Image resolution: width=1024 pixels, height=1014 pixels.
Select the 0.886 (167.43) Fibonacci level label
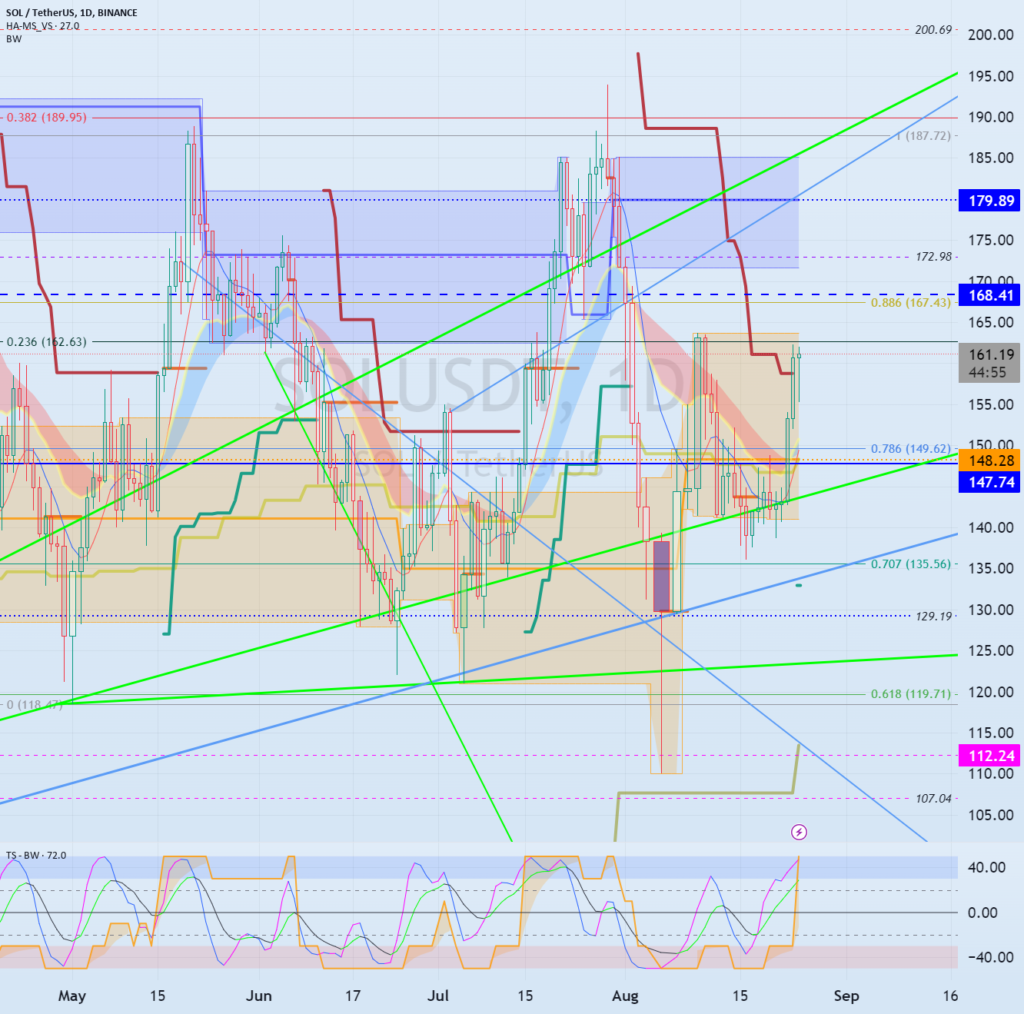click(x=912, y=302)
